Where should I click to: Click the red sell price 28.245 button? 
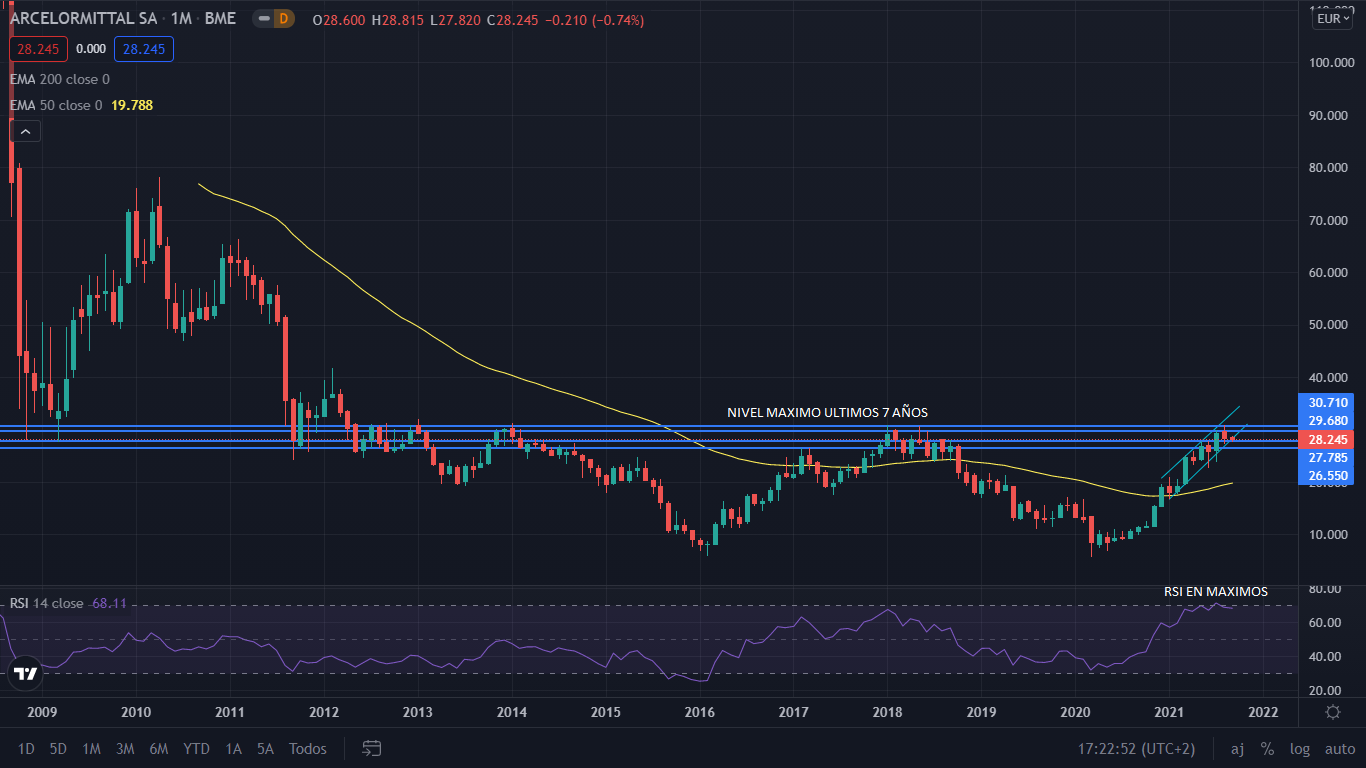[x=39, y=49]
